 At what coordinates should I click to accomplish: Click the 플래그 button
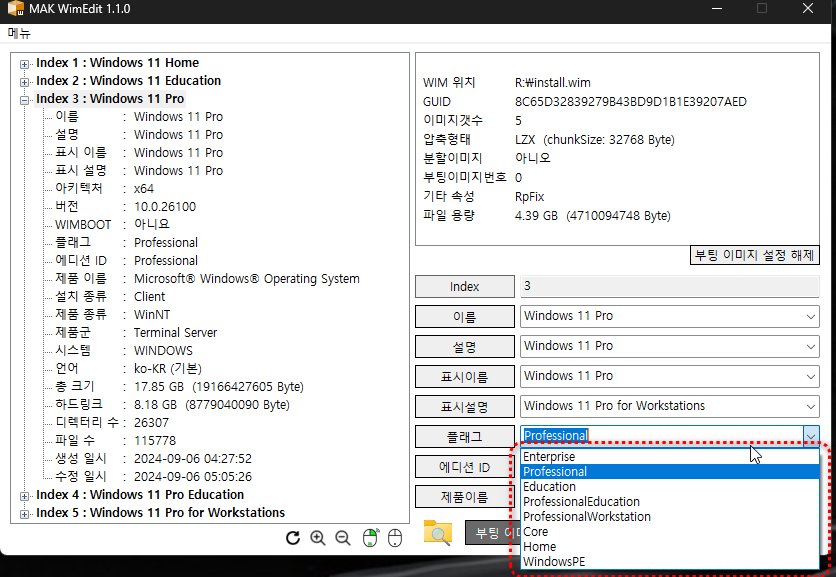point(464,437)
